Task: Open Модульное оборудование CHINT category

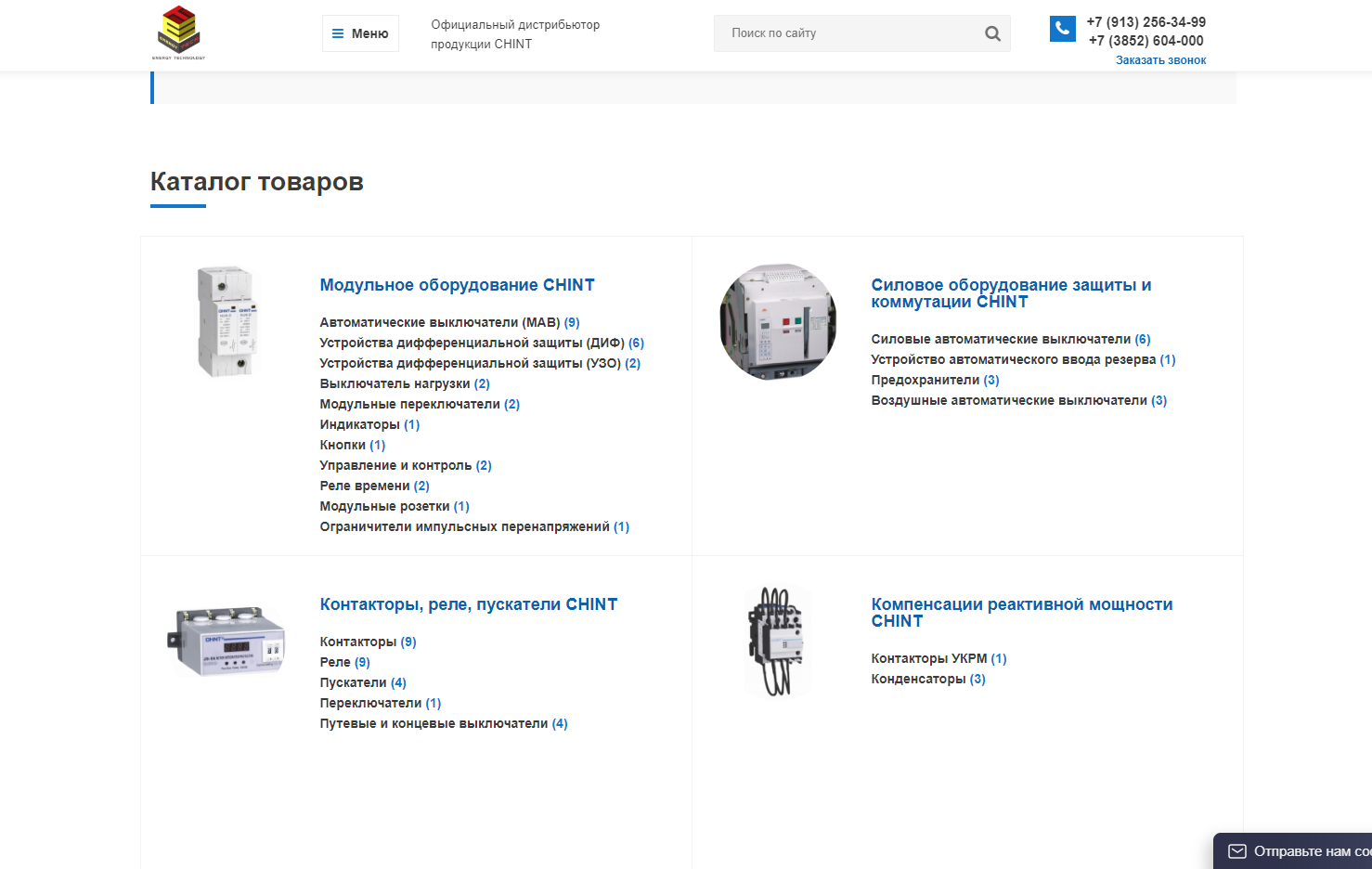Action: click(x=457, y=285)
